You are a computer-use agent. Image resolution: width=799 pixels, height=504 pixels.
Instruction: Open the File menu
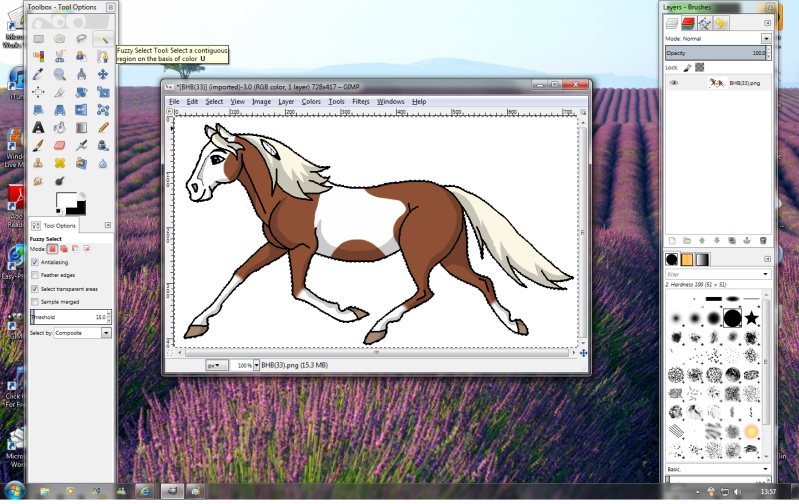(x=174, y=101)
